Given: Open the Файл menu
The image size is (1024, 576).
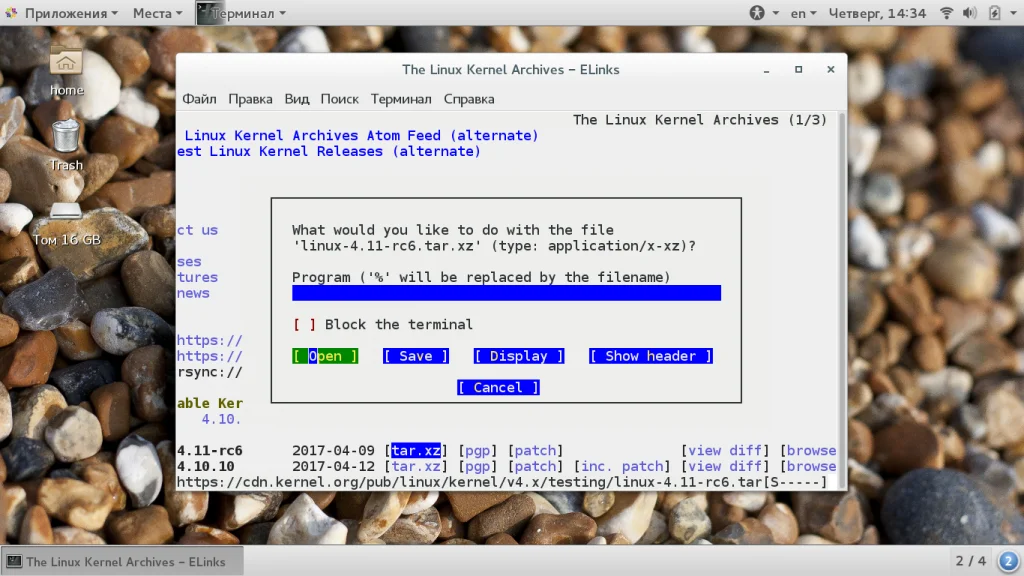Looking at the screenshot, I should (199, 99).
